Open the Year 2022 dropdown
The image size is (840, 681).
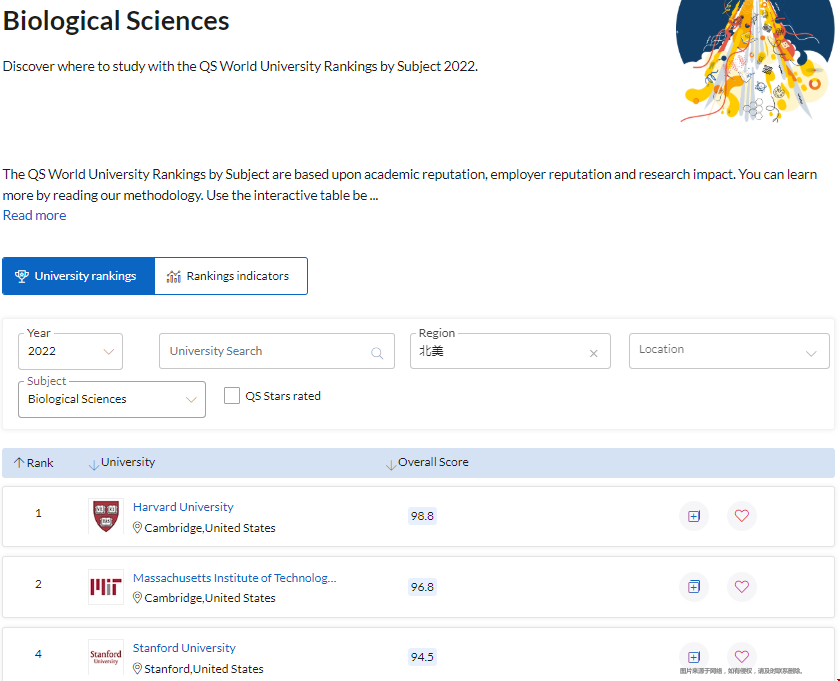(x=70, y=352)
